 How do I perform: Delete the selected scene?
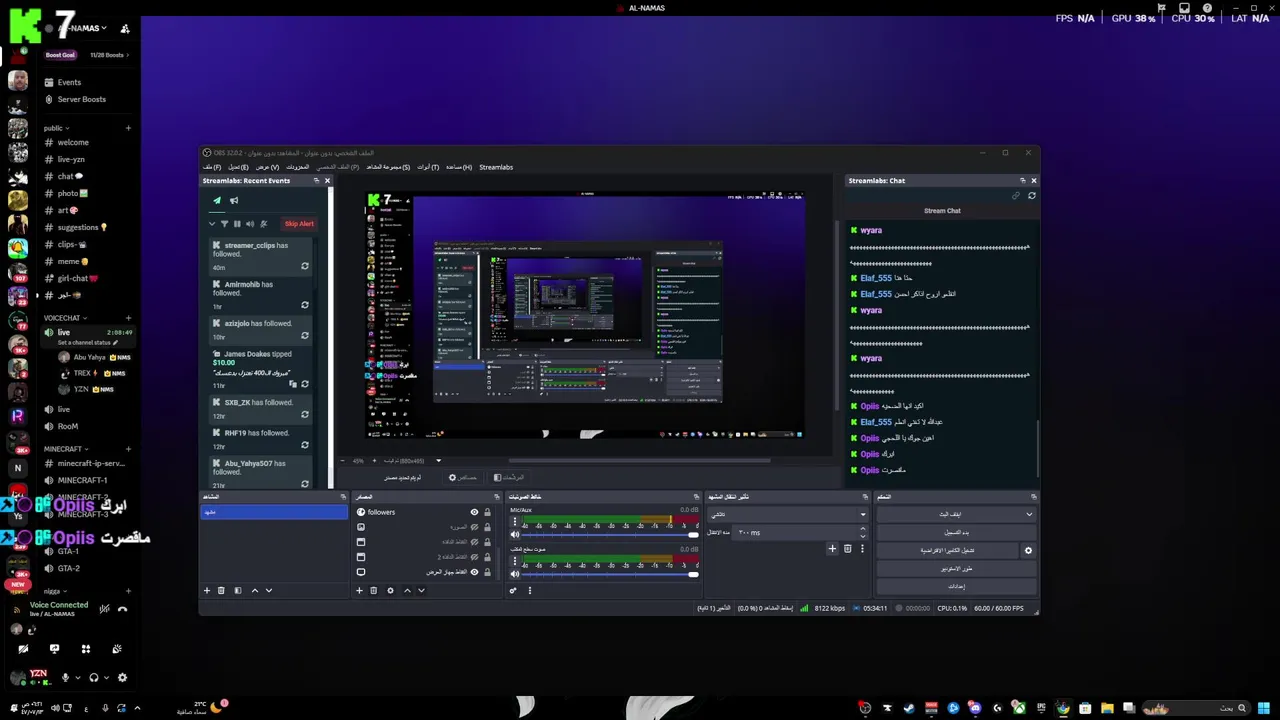(222, 591)
